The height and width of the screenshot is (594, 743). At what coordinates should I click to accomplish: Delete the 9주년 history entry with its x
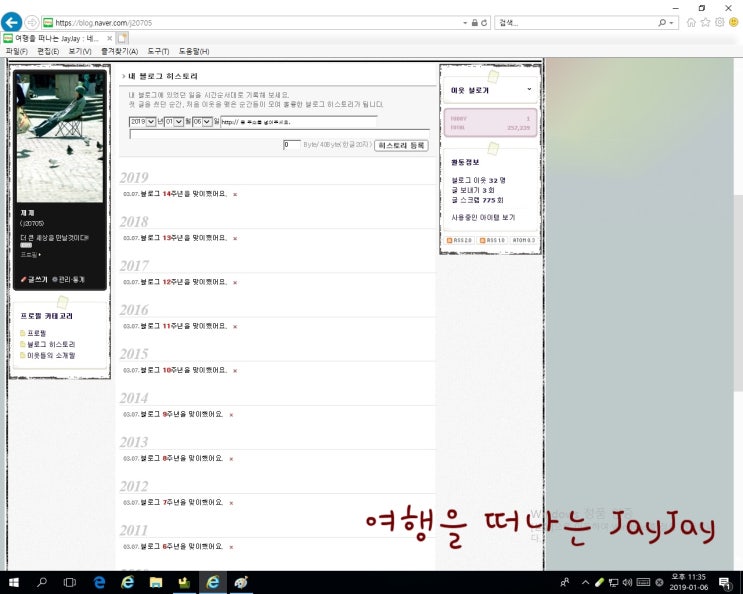[231, 414]
